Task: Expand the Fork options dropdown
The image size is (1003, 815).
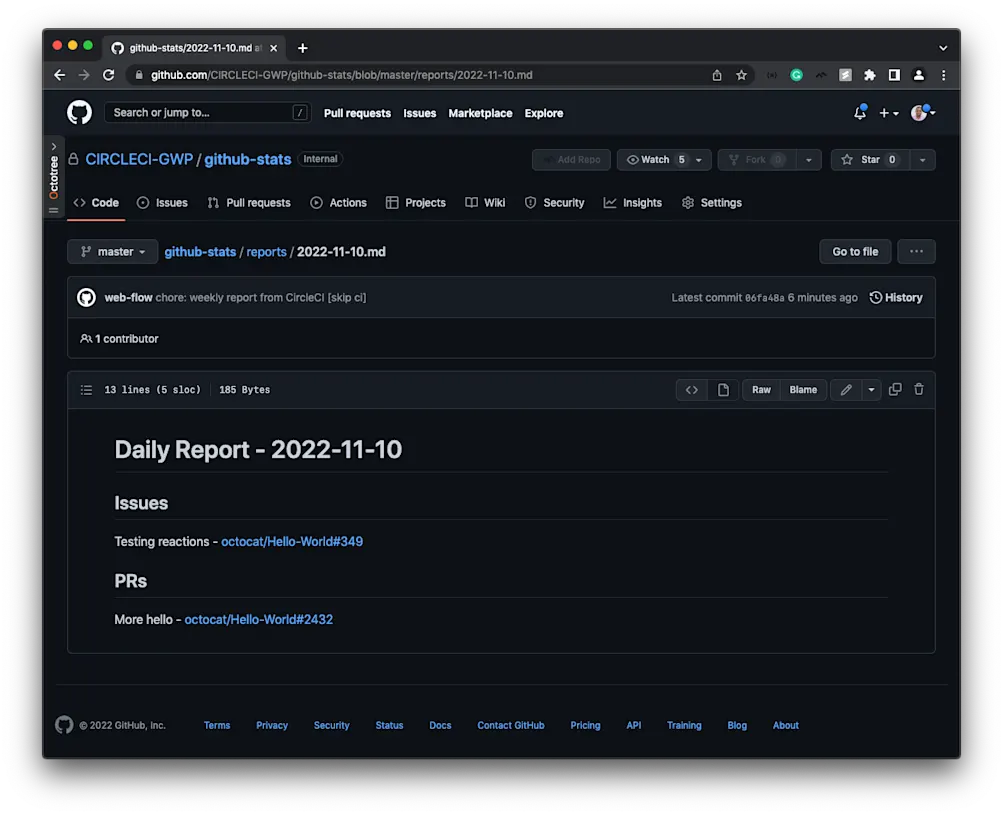Action: [x=809, y=159]
